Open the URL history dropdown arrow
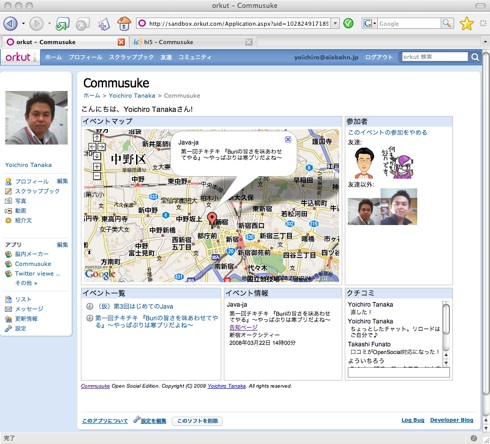The image size is (490, 444). click(x=335, y=23)
